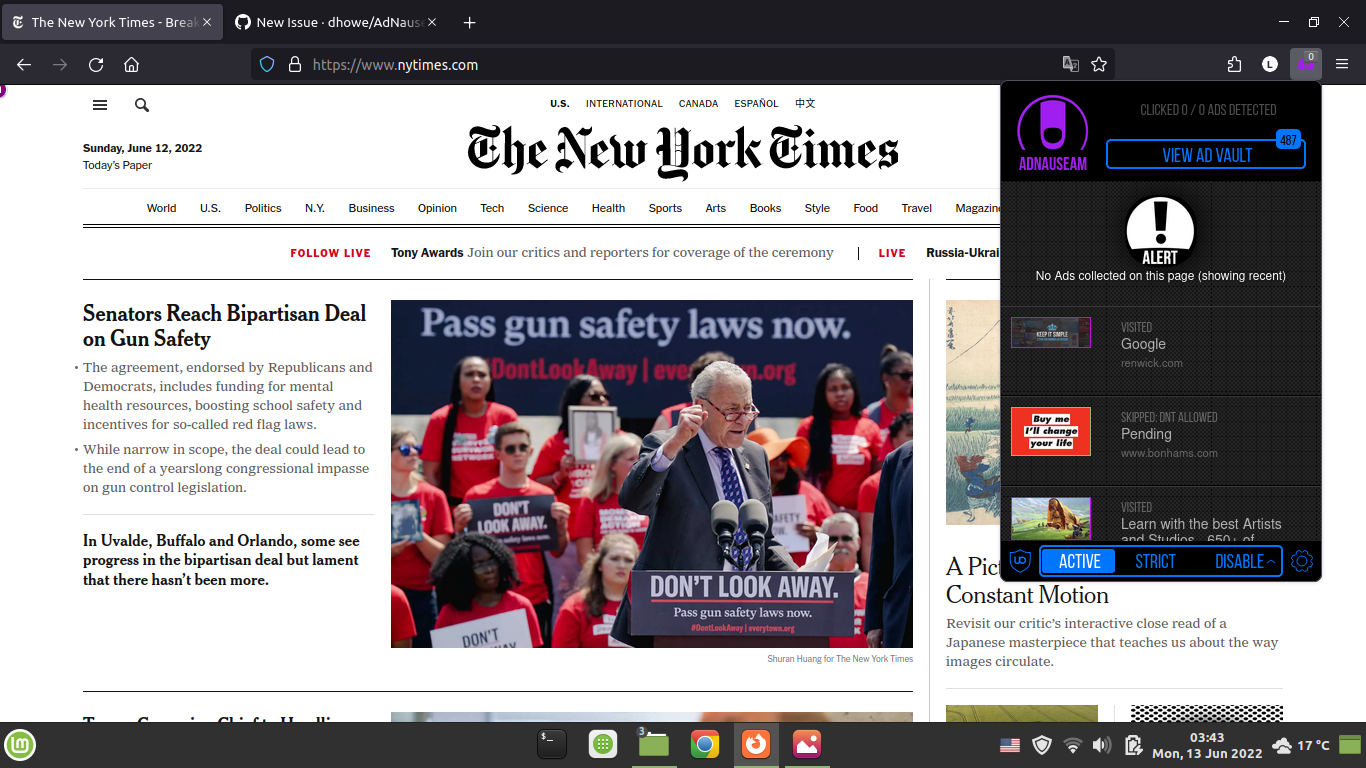The width and height of the screenshot is (1366, 768).
Task: Open the AdNauseam extension icon in browser toolbar
Action: tap(1306, 63)
